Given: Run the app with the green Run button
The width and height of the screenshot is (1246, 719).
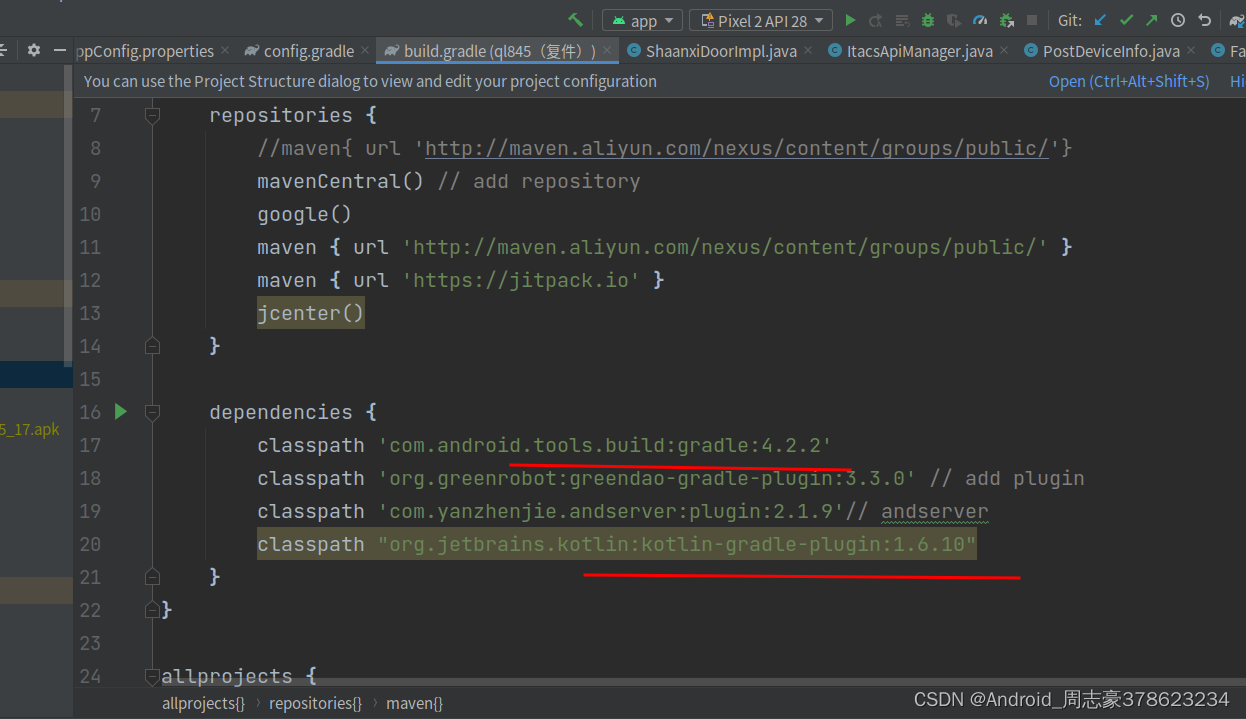Looking at the screenshot, I should (850, 19).
